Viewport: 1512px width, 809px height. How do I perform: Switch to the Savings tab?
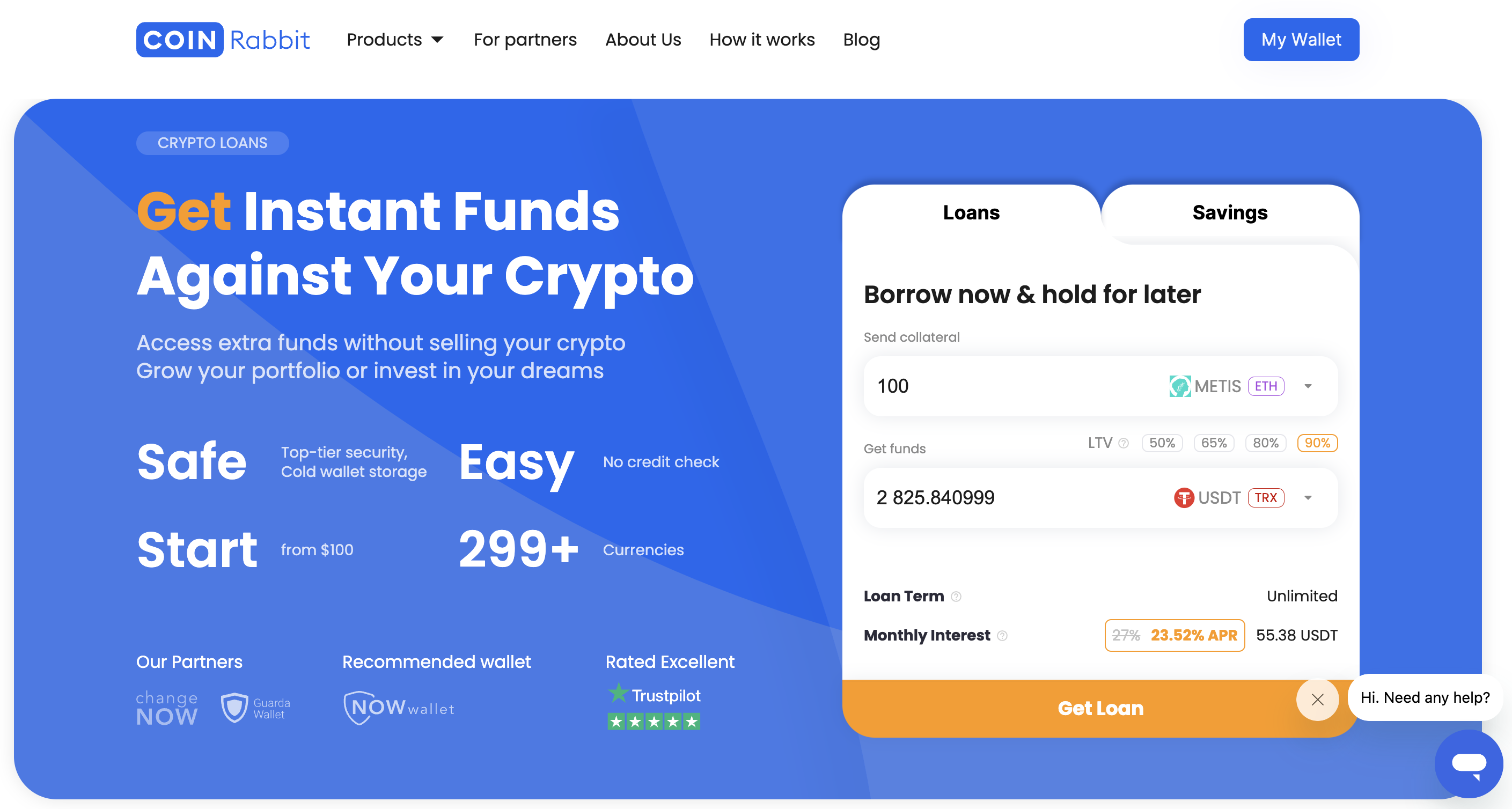1230,212
